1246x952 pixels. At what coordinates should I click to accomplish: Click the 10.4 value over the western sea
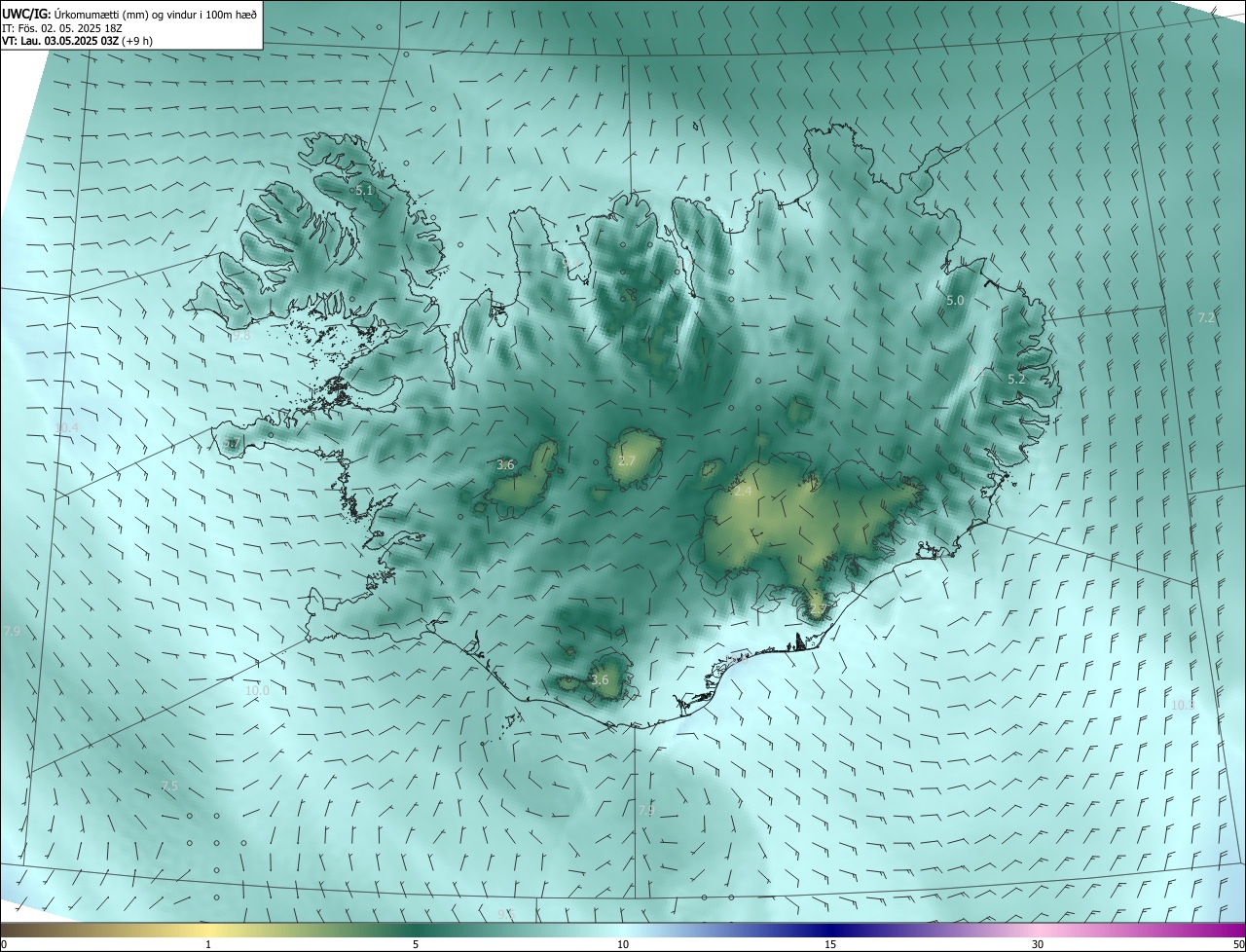point(66,427)
